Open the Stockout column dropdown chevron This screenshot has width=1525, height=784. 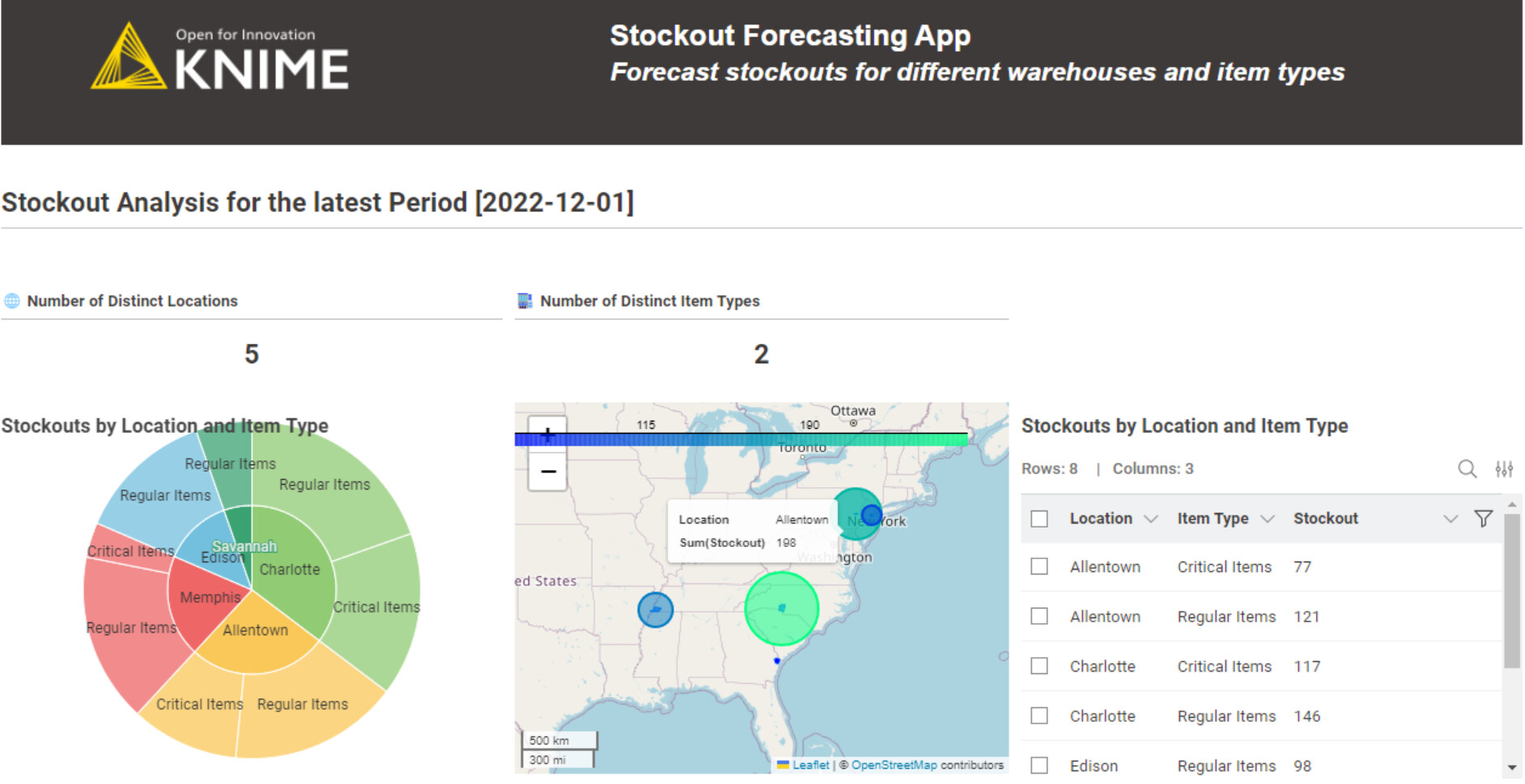click(1450, 519)
